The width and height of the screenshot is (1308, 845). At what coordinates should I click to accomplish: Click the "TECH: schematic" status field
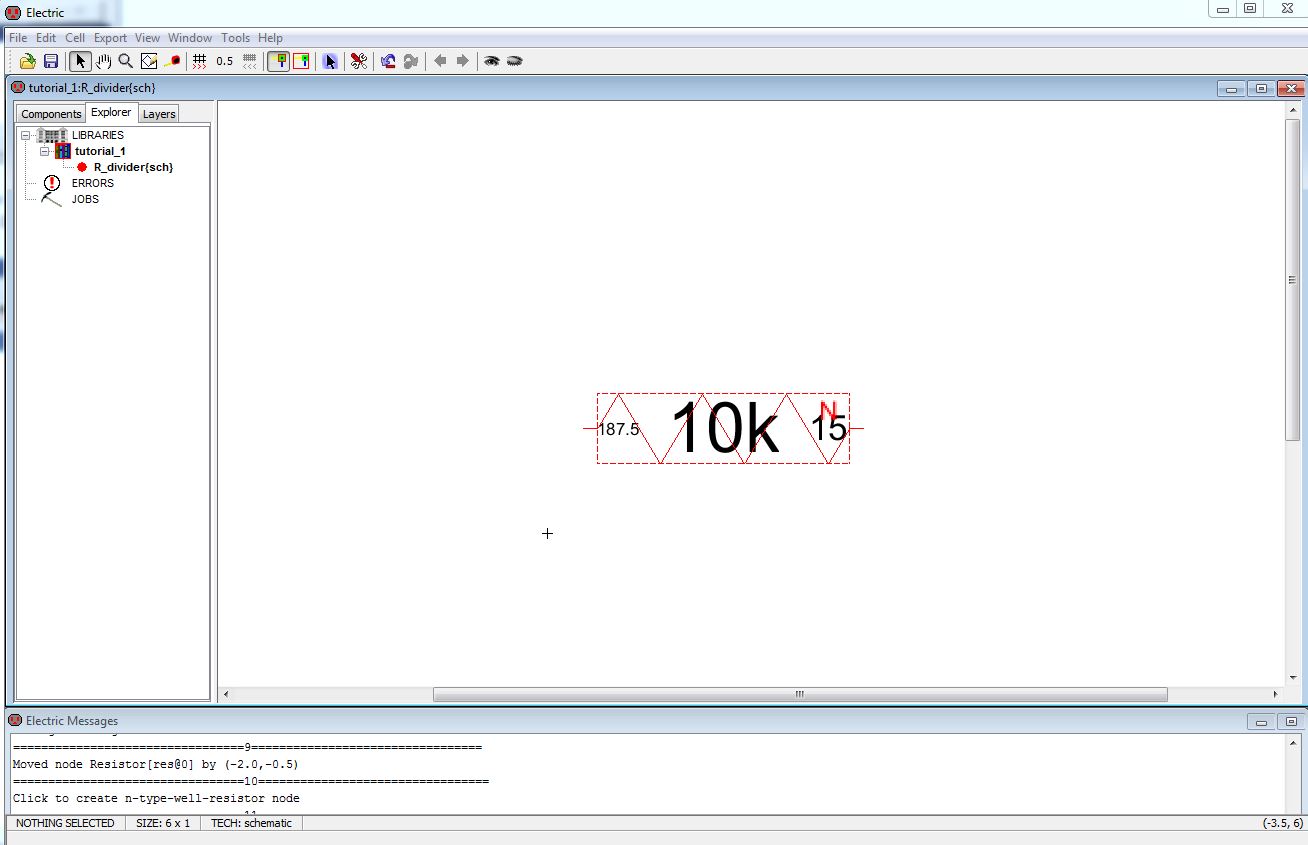[252, 823]
